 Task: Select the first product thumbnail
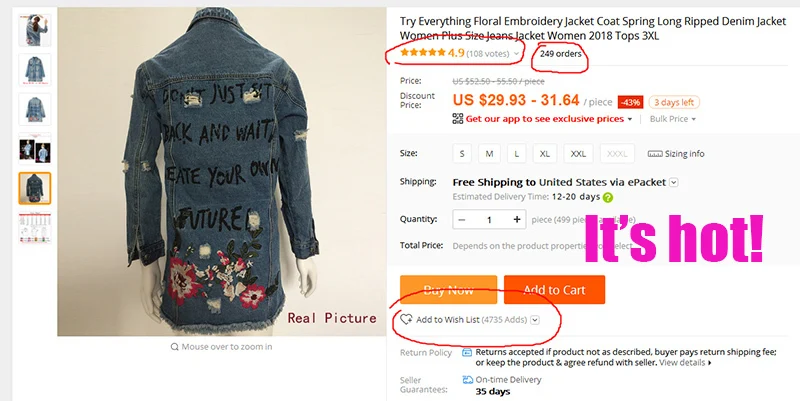pos(35,31)
